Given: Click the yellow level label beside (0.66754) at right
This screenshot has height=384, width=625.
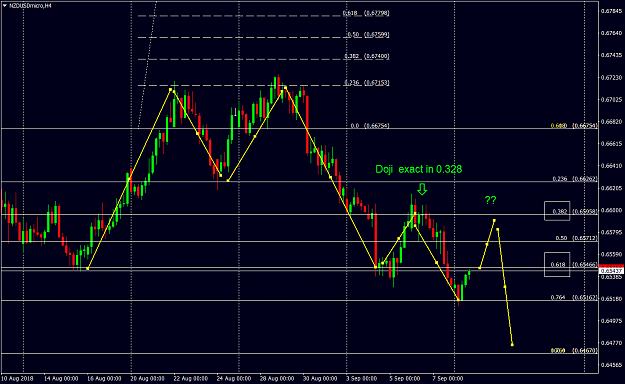Looking at the screenshot, I should coord(560,126).
